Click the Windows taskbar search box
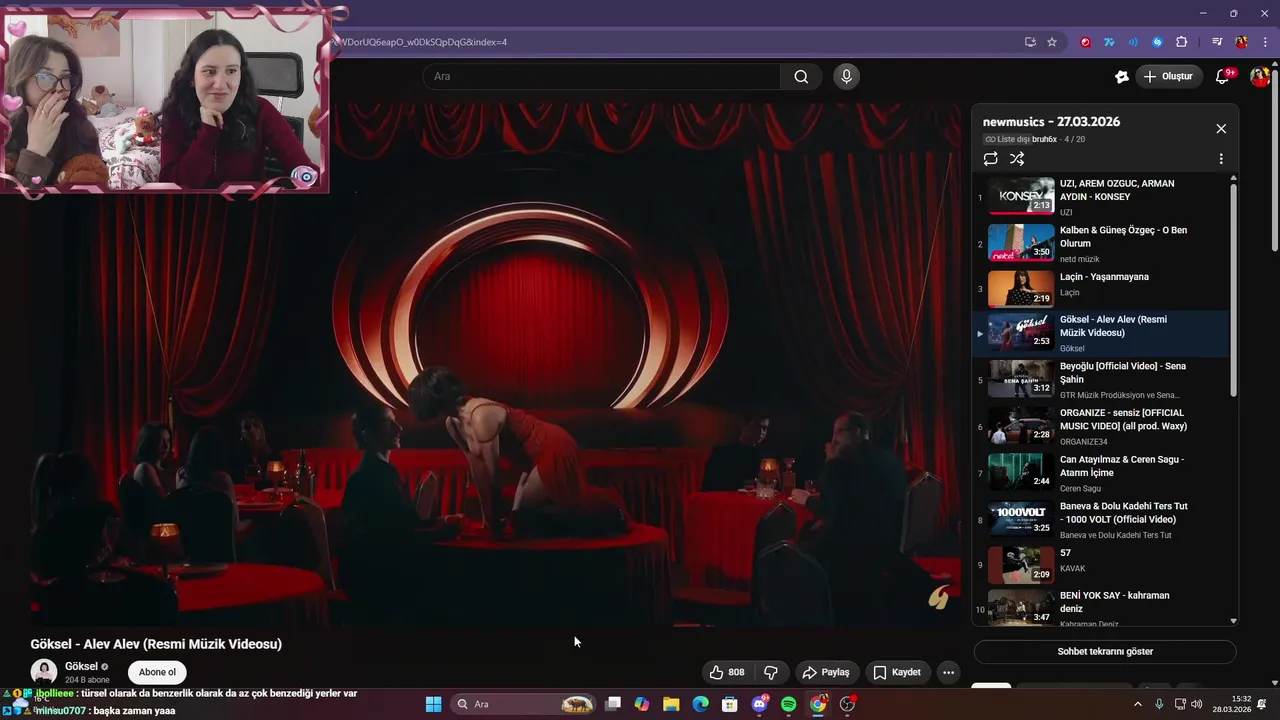This screenshot has width=1280, height=720. [525, 704]
